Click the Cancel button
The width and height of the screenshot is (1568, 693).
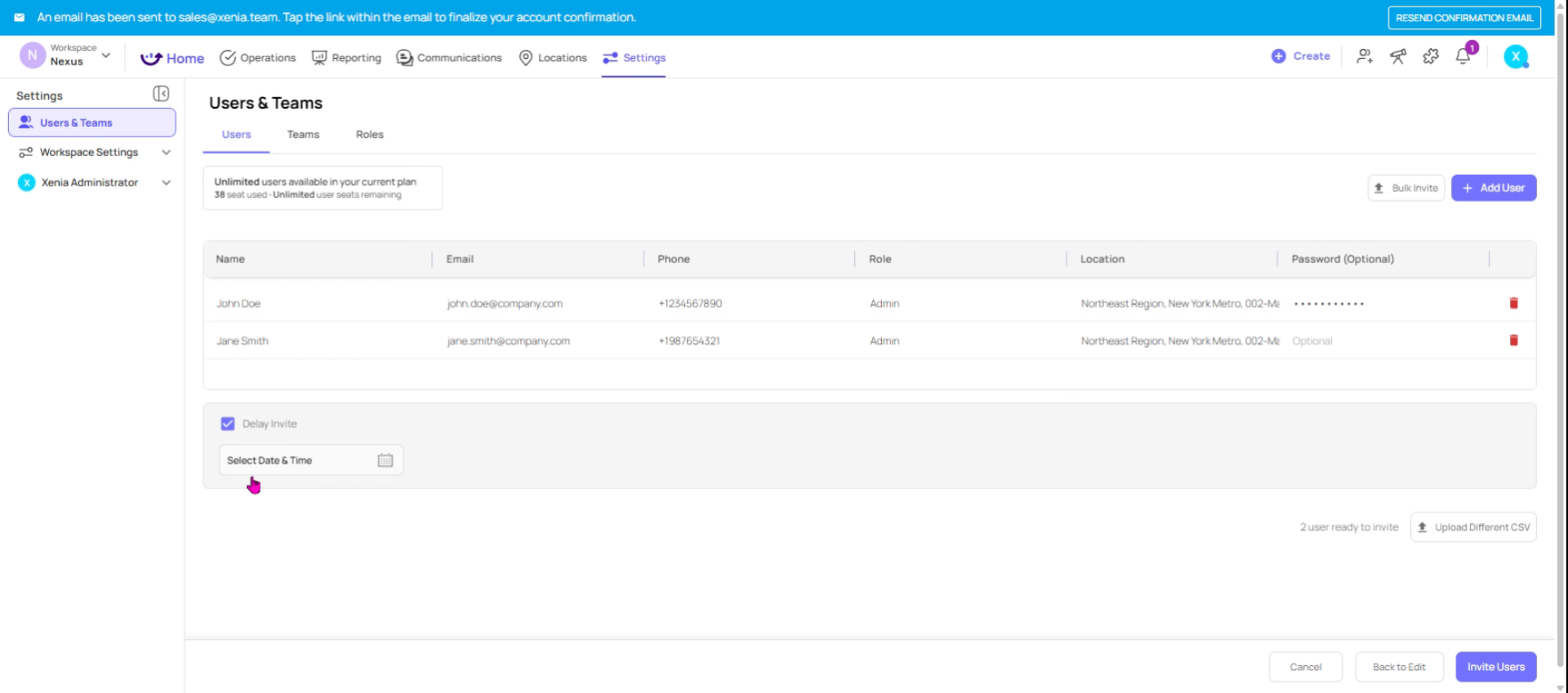[1306, 667]
